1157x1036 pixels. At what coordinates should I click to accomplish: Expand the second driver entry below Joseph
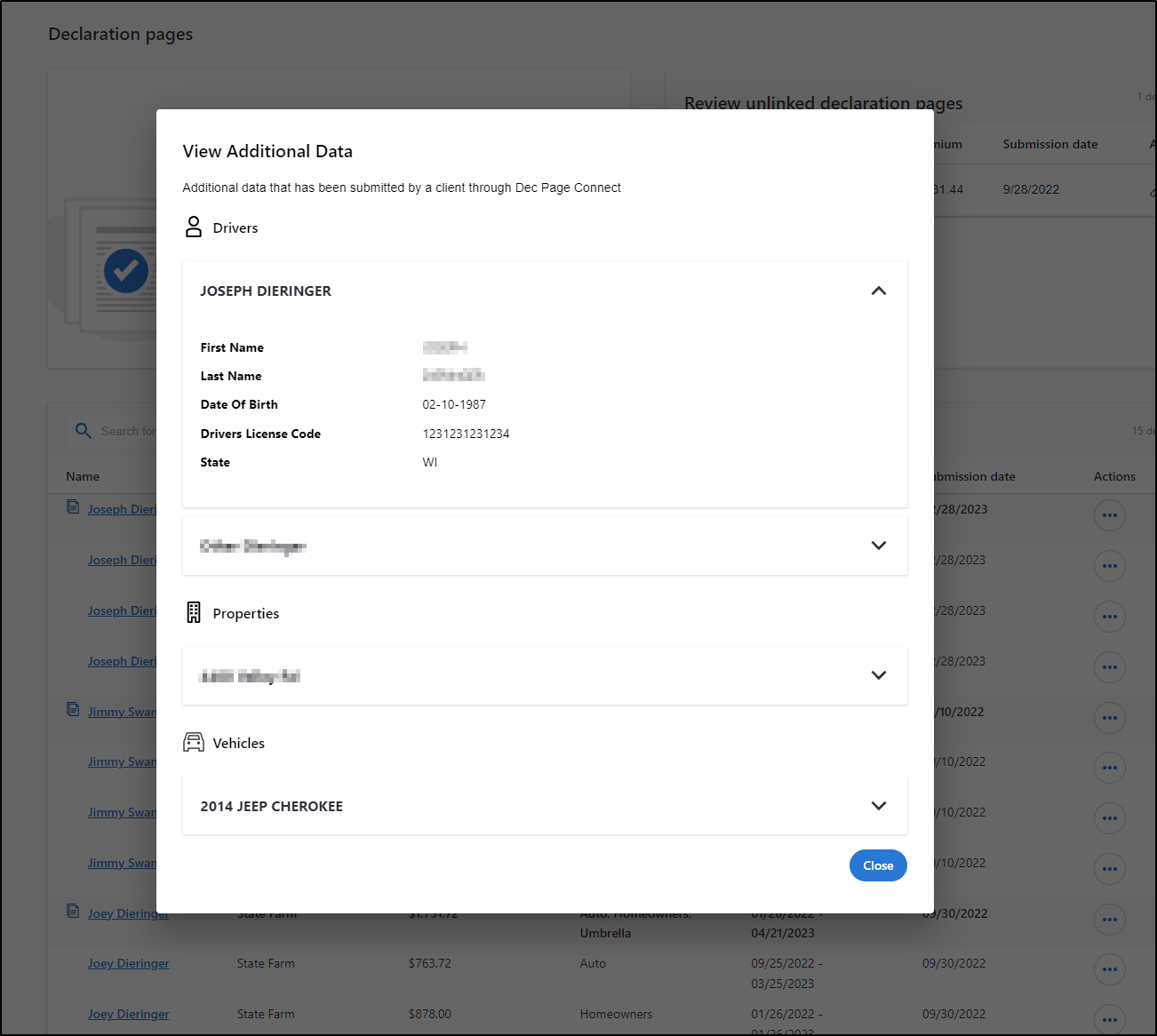pos(878,546)
